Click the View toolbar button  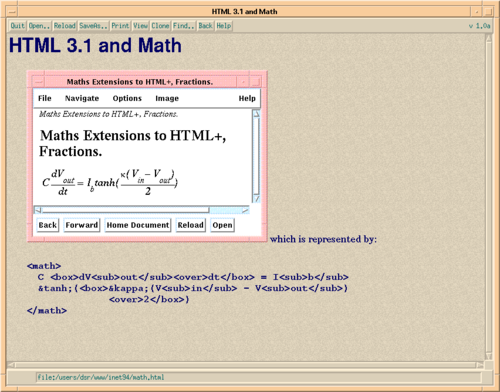[x=140, y=26]
